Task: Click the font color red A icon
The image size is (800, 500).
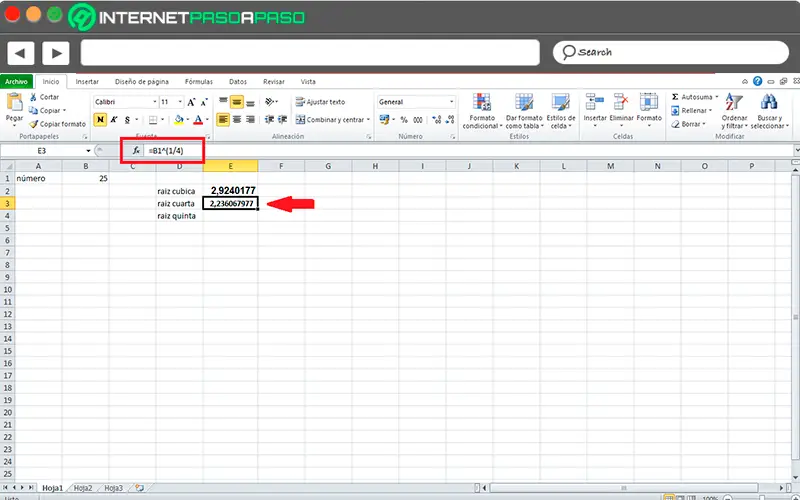Action: click(198, 120)
